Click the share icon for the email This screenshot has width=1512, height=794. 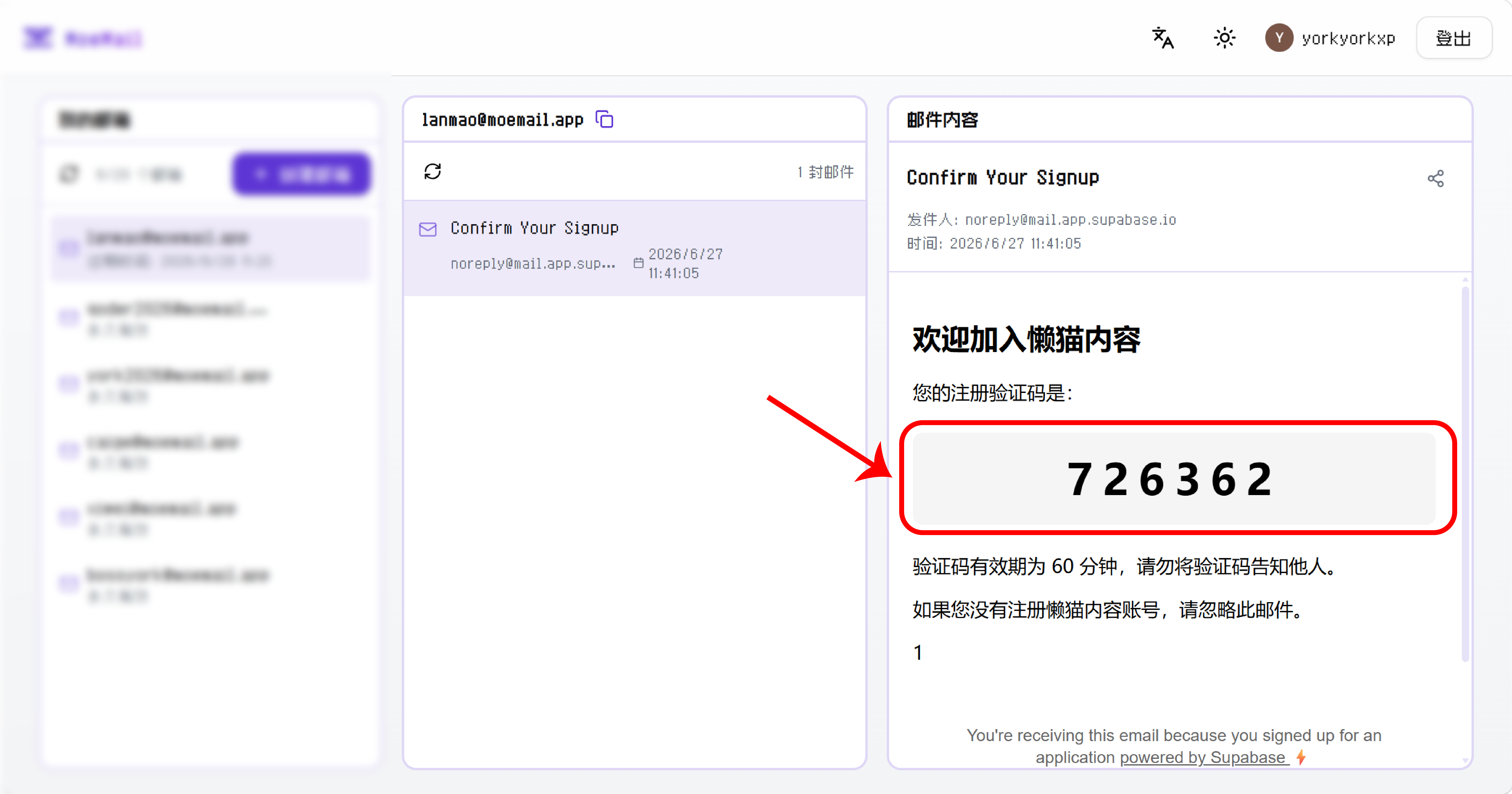click(1436, 178)
